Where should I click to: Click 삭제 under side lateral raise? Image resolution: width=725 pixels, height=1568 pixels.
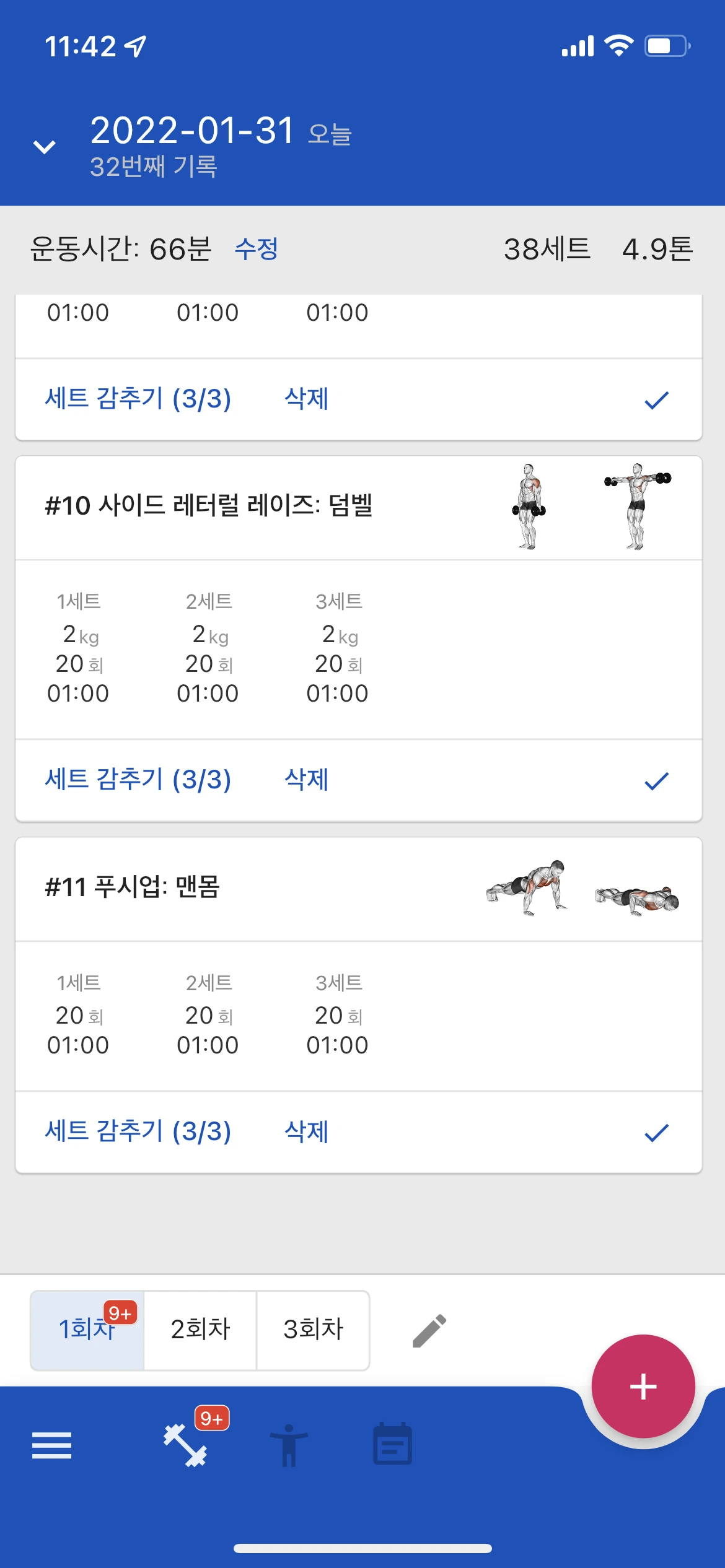coord(306,780)
